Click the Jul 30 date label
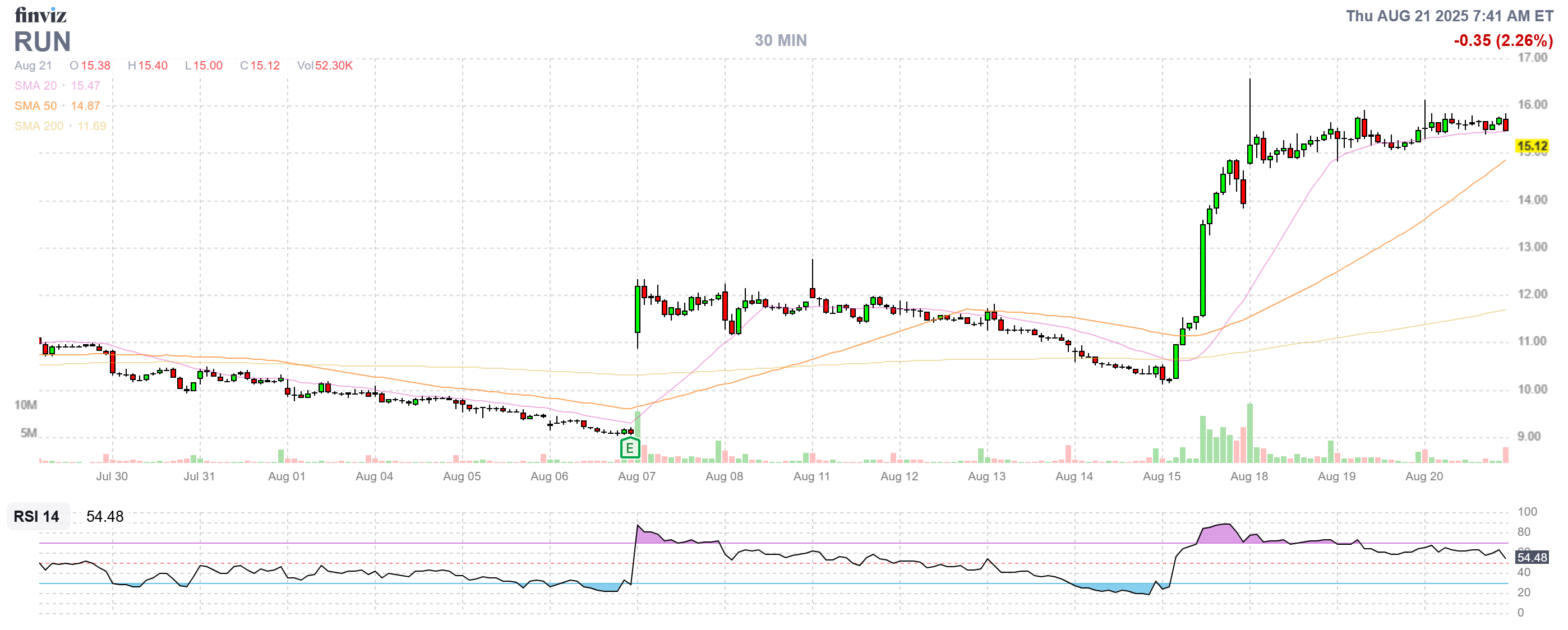Viewport: 1568px width, 630px height. pos(112,476)
